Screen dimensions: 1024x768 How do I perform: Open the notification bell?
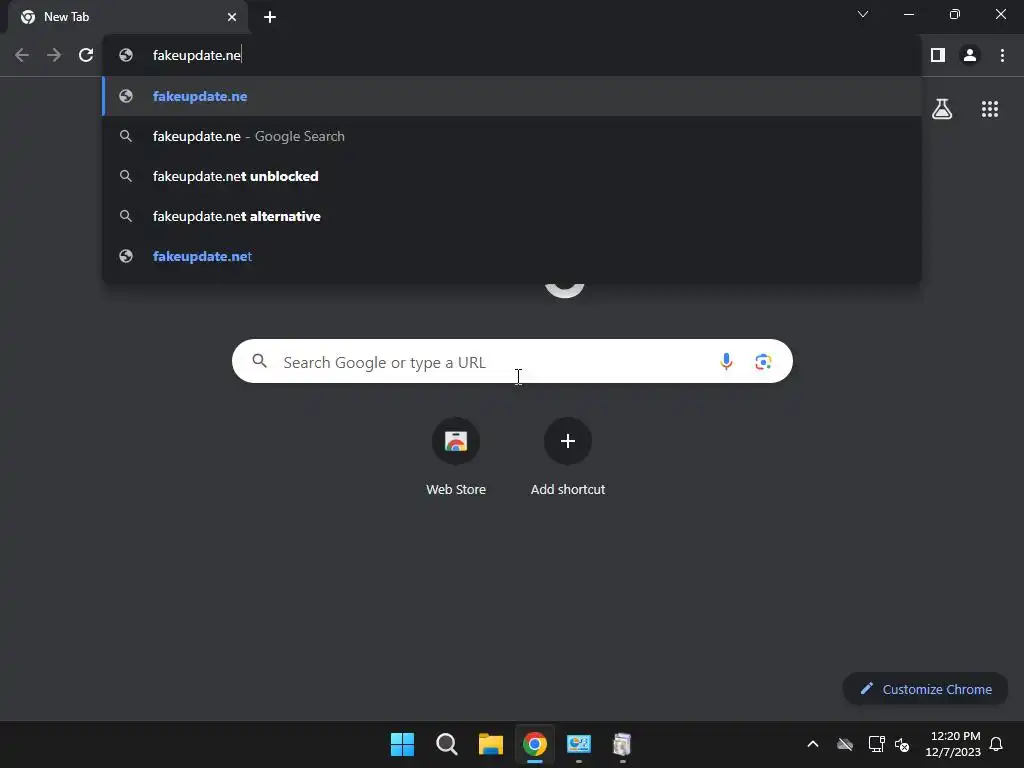996,744
